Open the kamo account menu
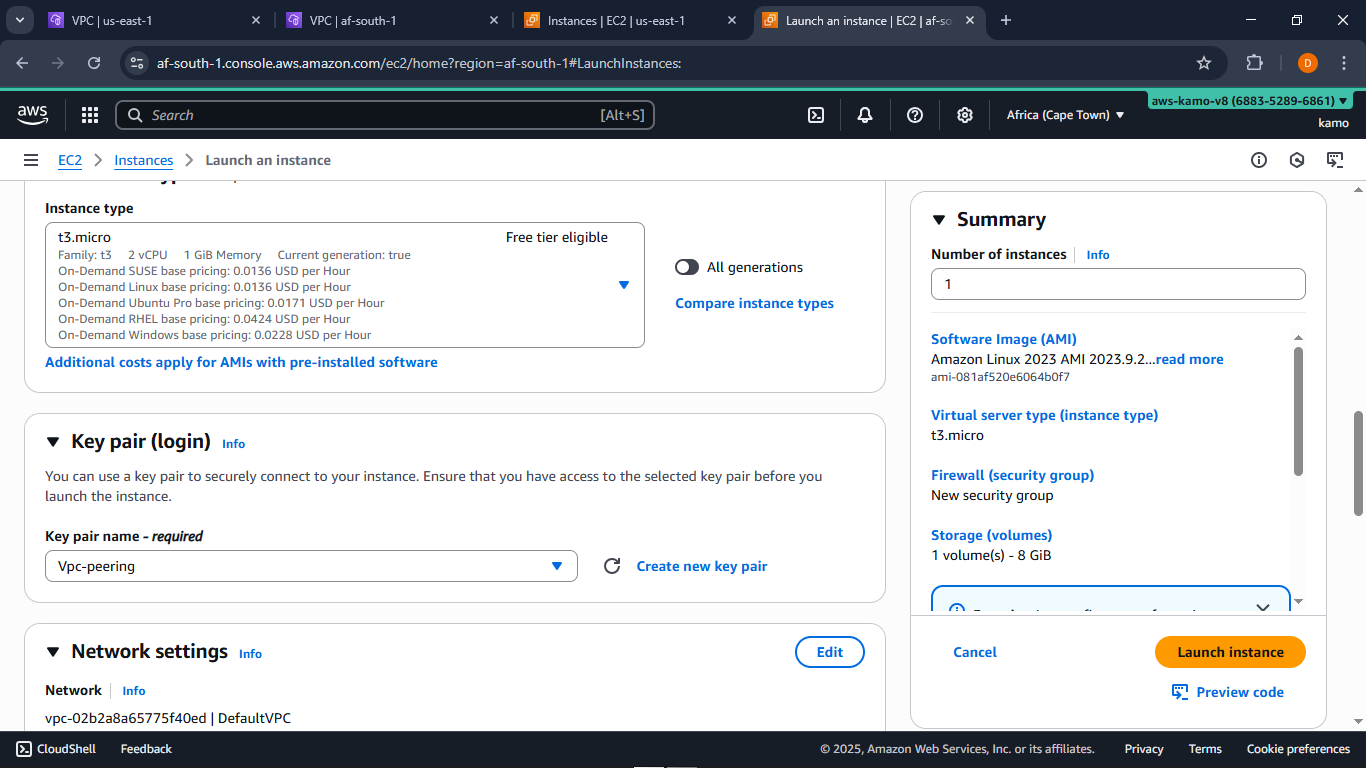1366x768 pixels. click(1334, 122)
